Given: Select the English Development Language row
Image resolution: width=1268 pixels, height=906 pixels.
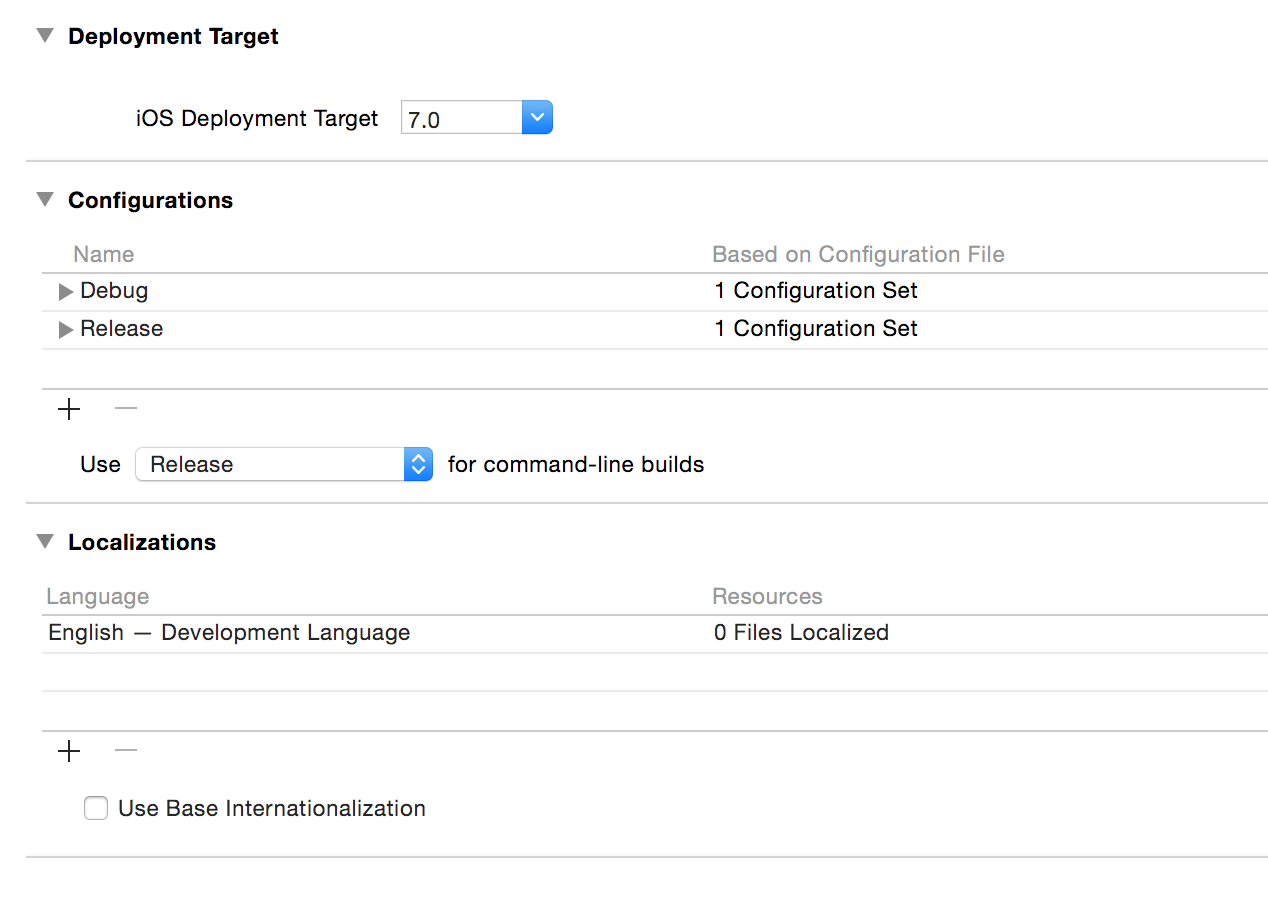Looking at the screenshot, I should [x=229, y=633].
